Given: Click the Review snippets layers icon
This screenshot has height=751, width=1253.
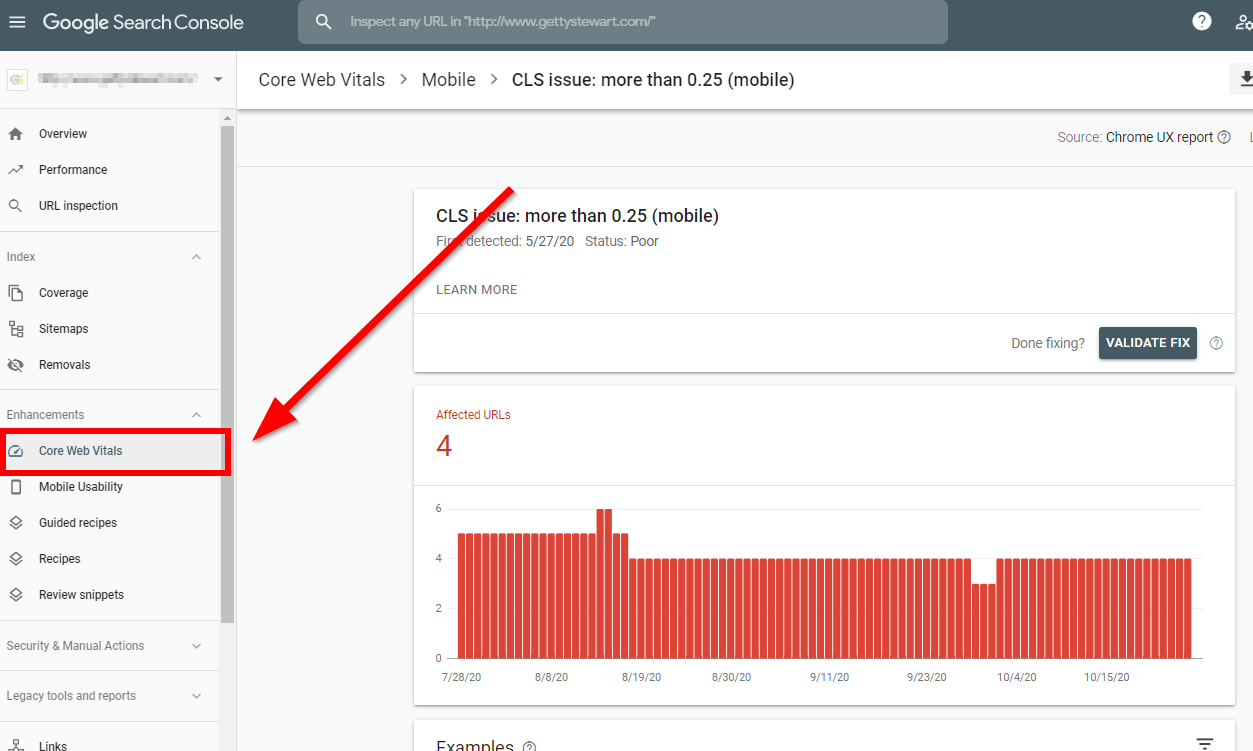Looking at the screenshot, I should point(15,595).
